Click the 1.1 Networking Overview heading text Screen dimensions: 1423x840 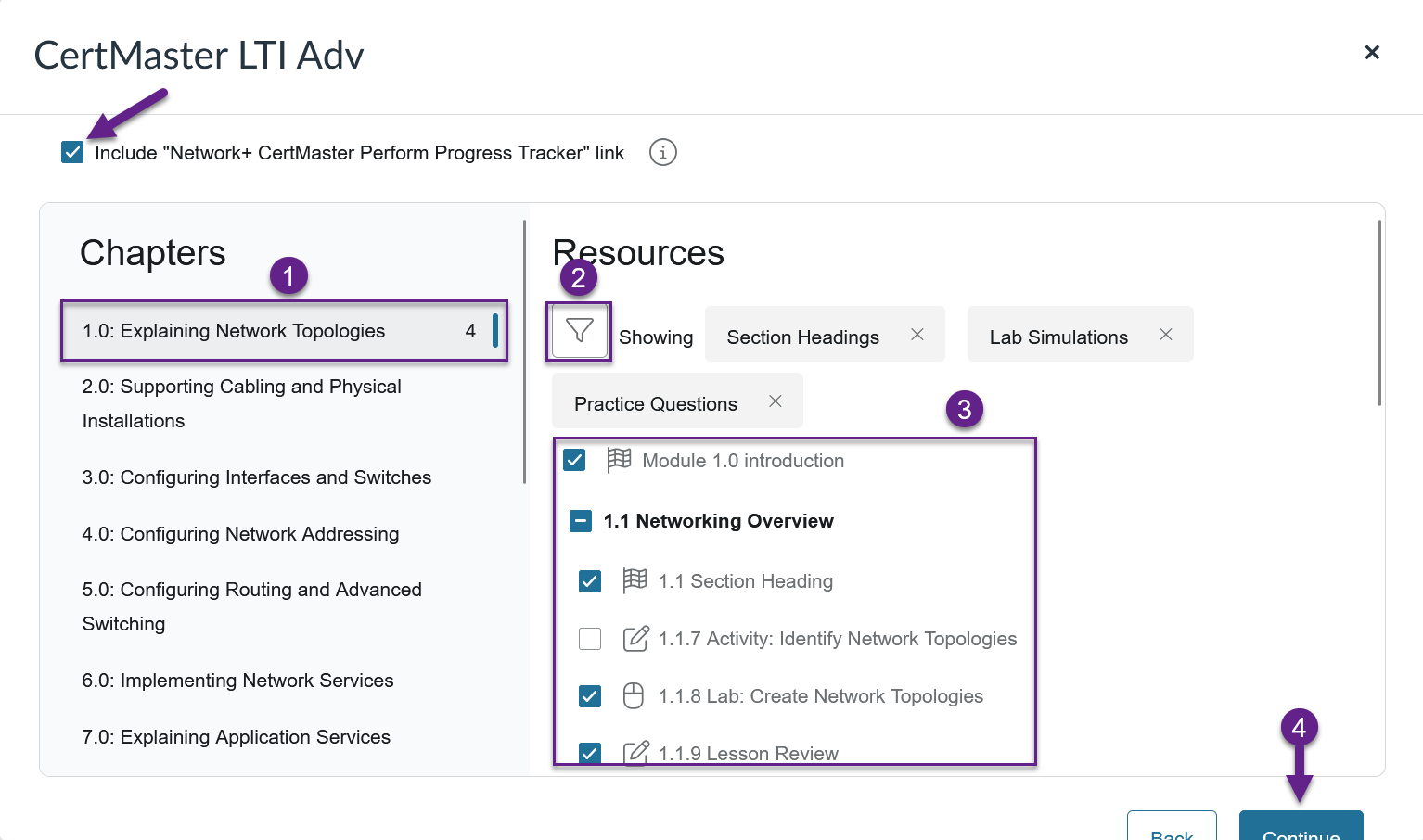pyautogui.click(x=719, y=521)
